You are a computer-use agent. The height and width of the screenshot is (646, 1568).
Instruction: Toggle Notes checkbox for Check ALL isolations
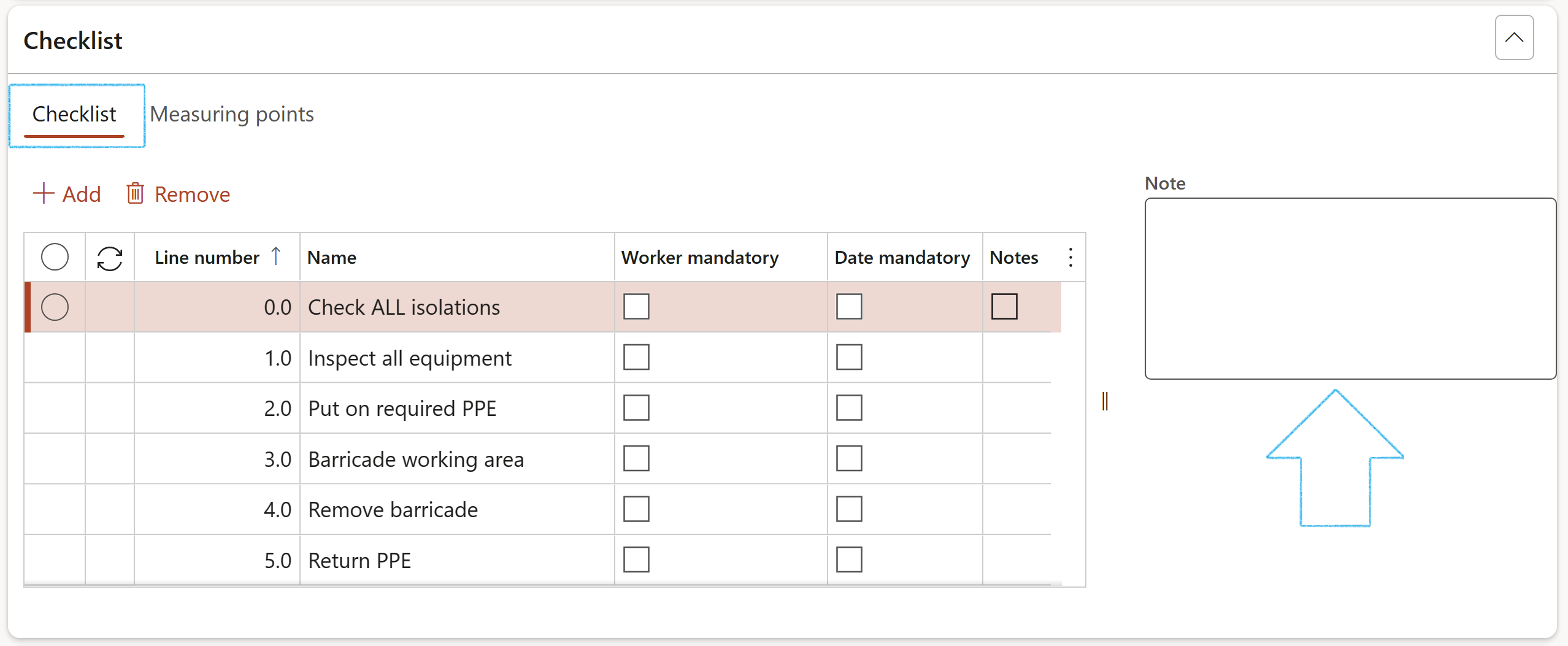point(1004,306)
